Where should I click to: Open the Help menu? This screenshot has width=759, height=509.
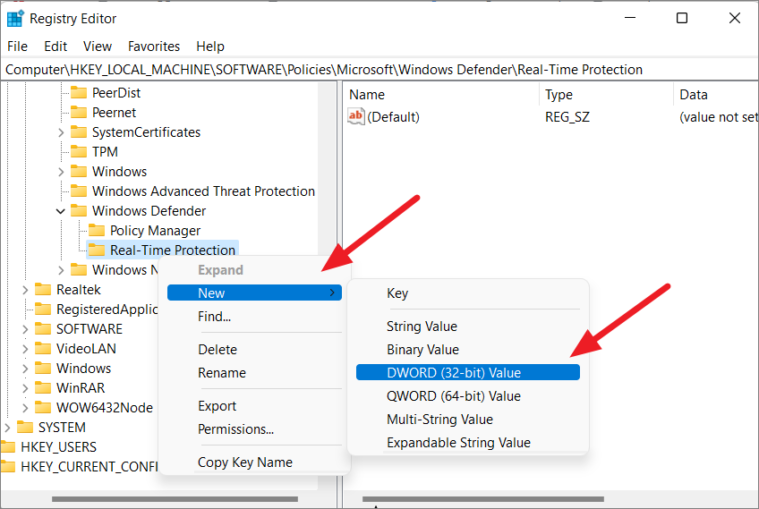pyautogui.click(x=210, y=46)
